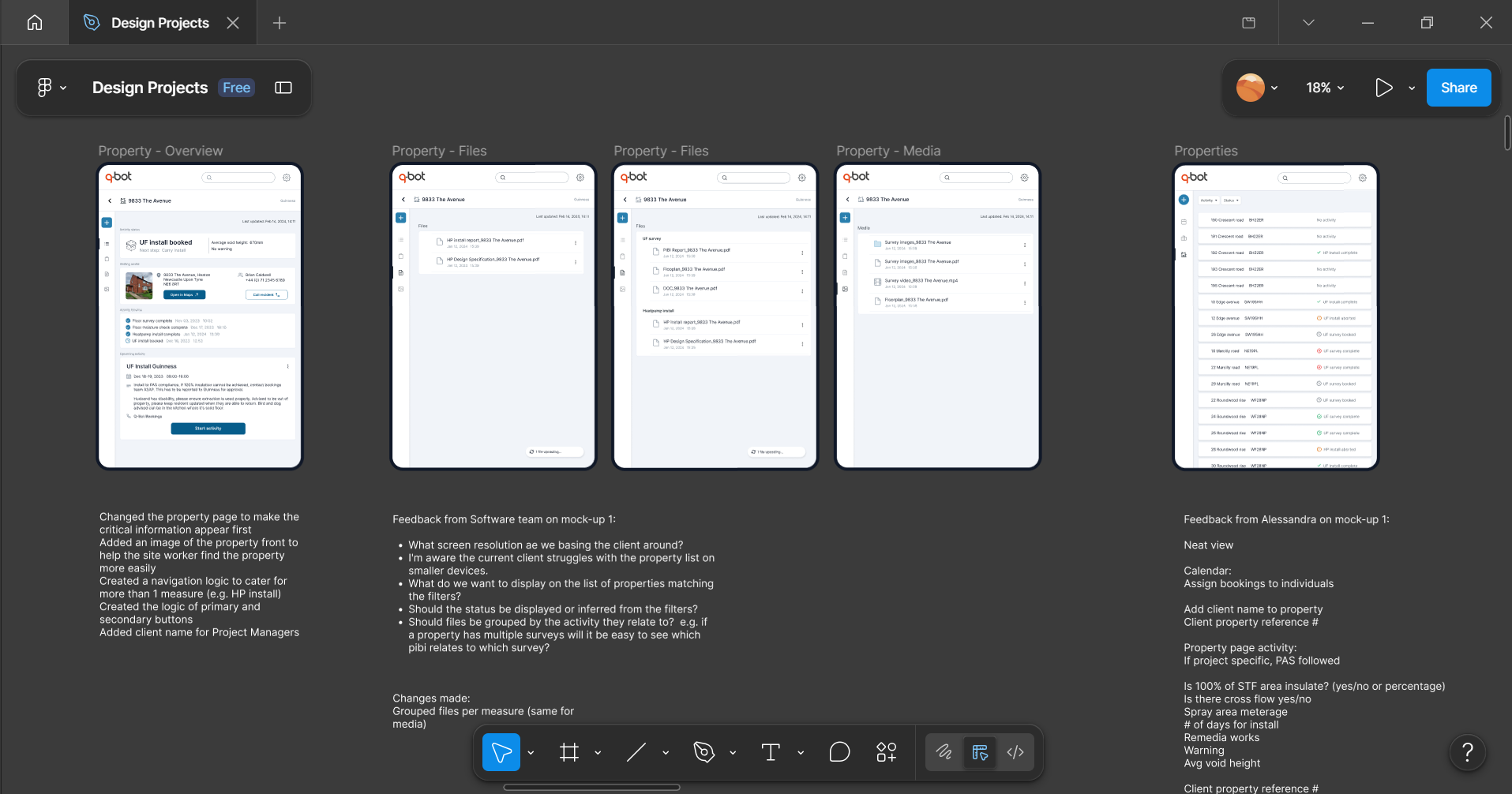
Task: Expand the Pen tool options chevron
Action: click(x=733, y=753)
